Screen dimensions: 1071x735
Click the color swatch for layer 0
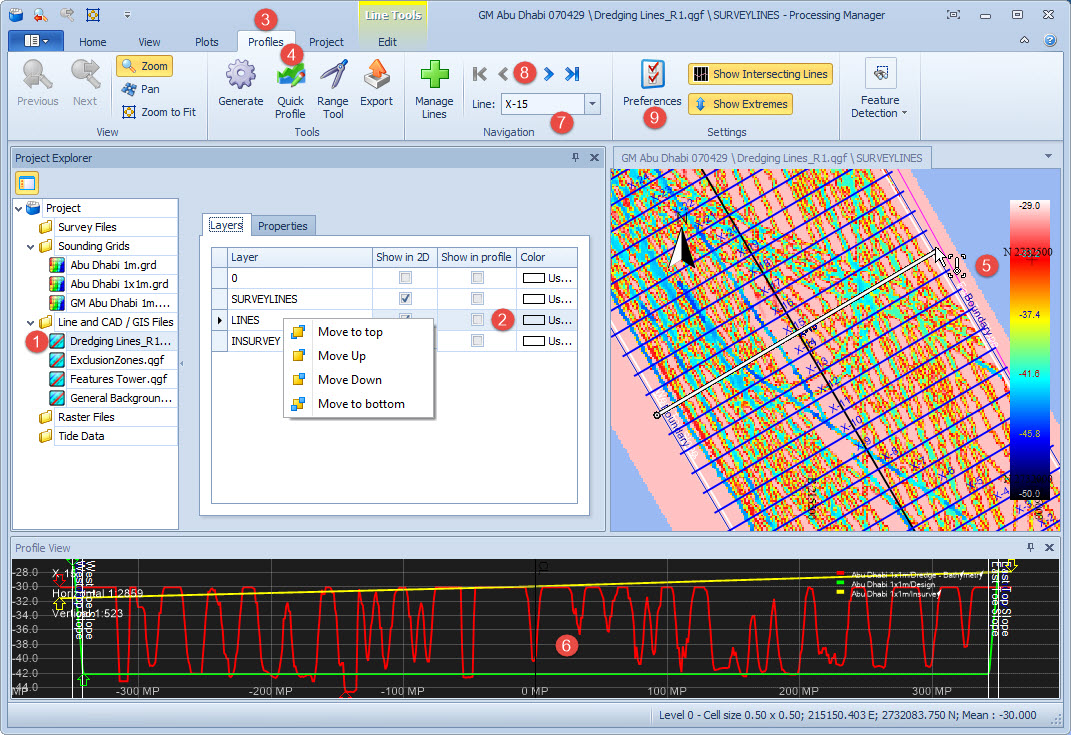[534, 277]
